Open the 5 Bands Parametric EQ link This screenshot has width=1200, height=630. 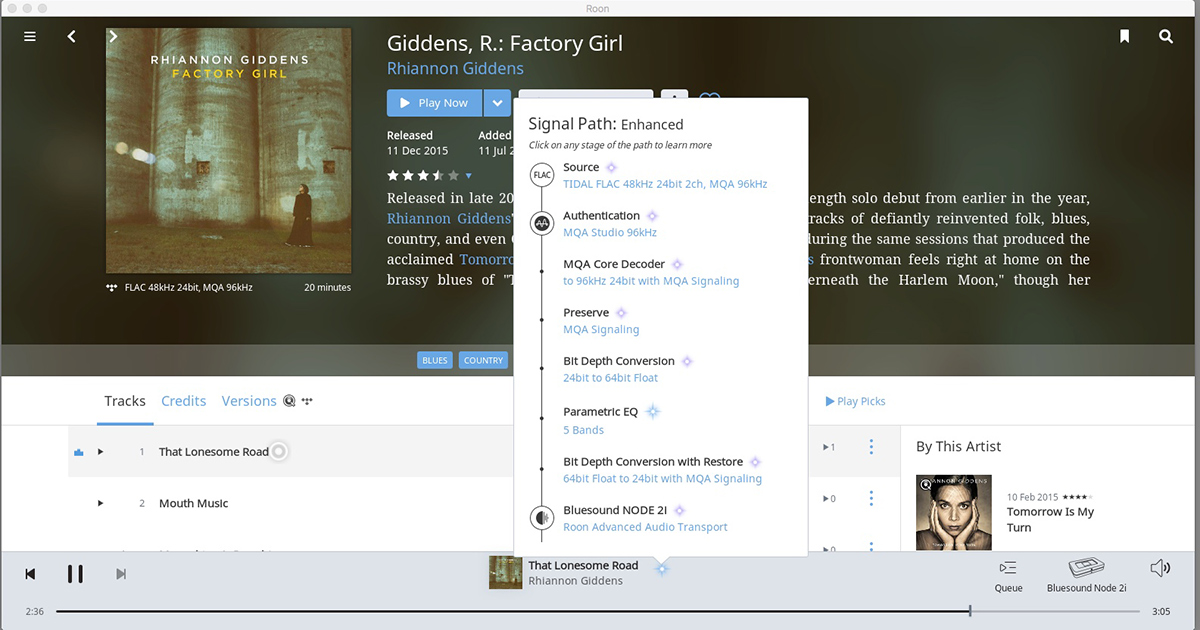[583, 430]
